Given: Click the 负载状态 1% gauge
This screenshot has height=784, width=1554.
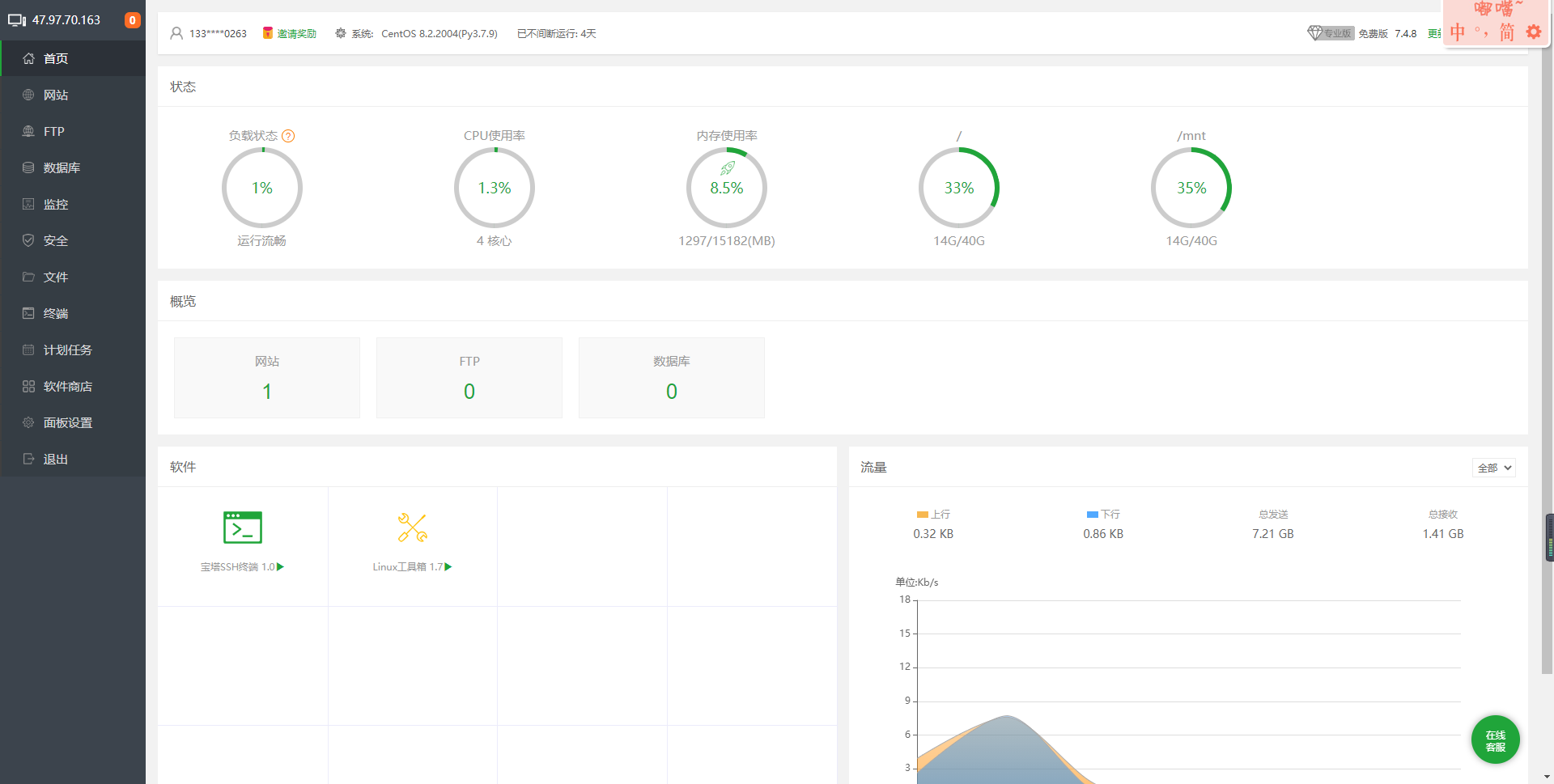Looking at the screenshot, I should (x=262, y=188).
